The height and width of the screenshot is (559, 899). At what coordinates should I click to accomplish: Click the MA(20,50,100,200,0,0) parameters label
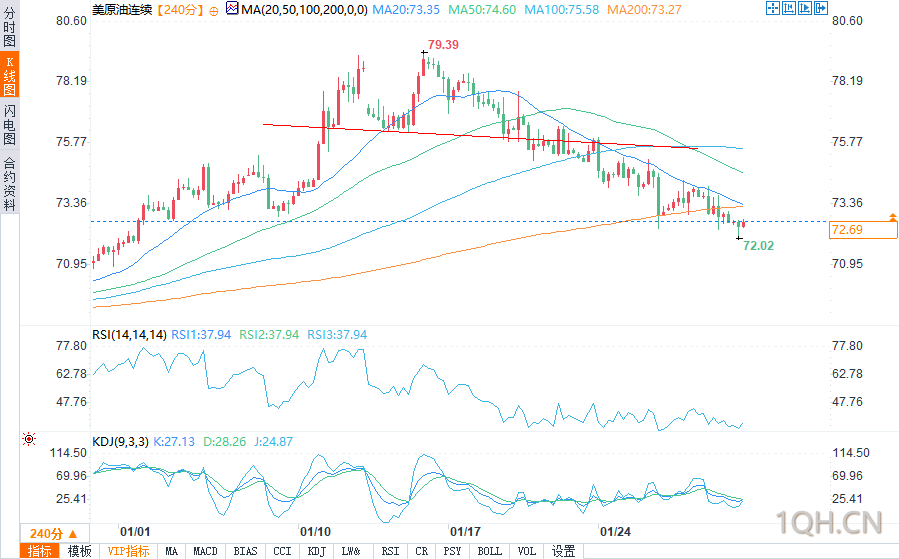(x=304, y=10)
